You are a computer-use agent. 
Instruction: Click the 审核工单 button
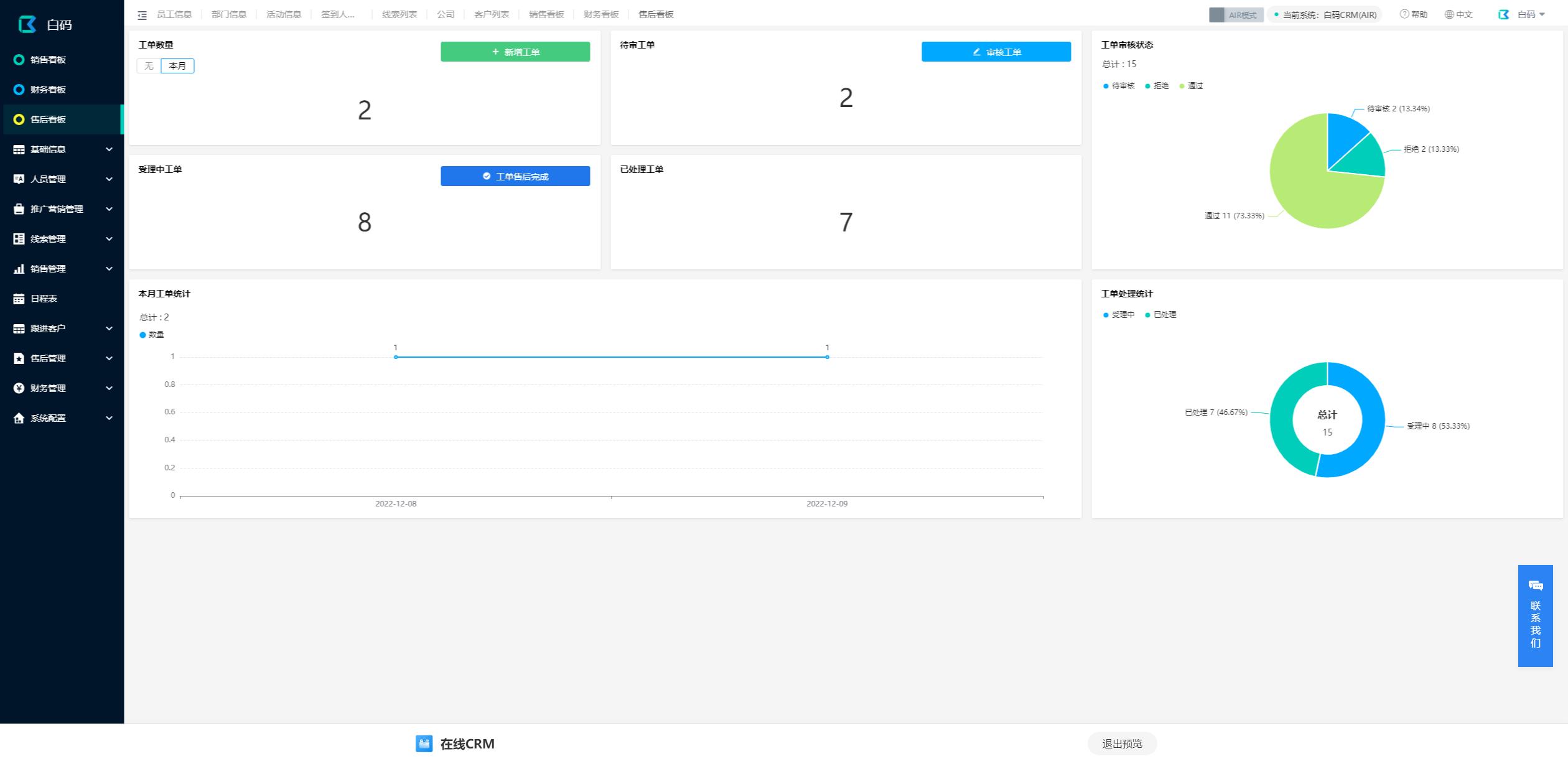pyautogui.click(x=996, y=52)
